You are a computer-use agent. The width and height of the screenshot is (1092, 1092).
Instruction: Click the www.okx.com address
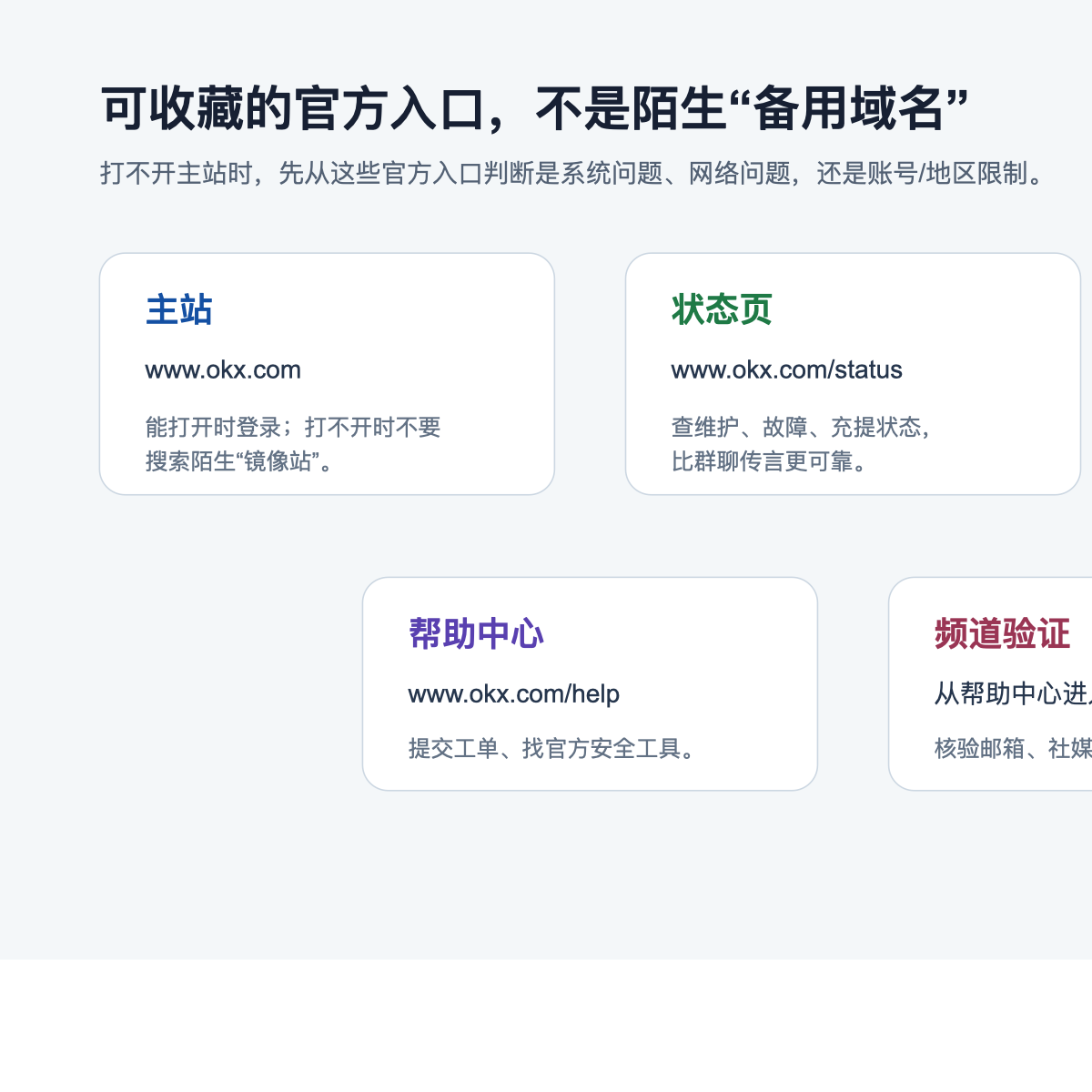223,369
